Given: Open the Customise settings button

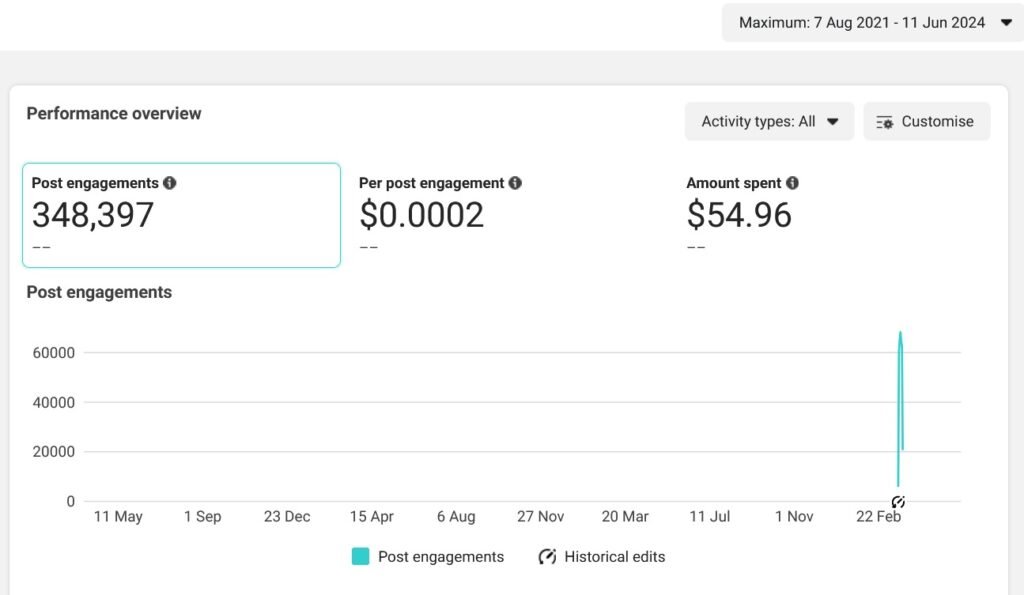Looking at the screenshot, I should click(926, 121).
